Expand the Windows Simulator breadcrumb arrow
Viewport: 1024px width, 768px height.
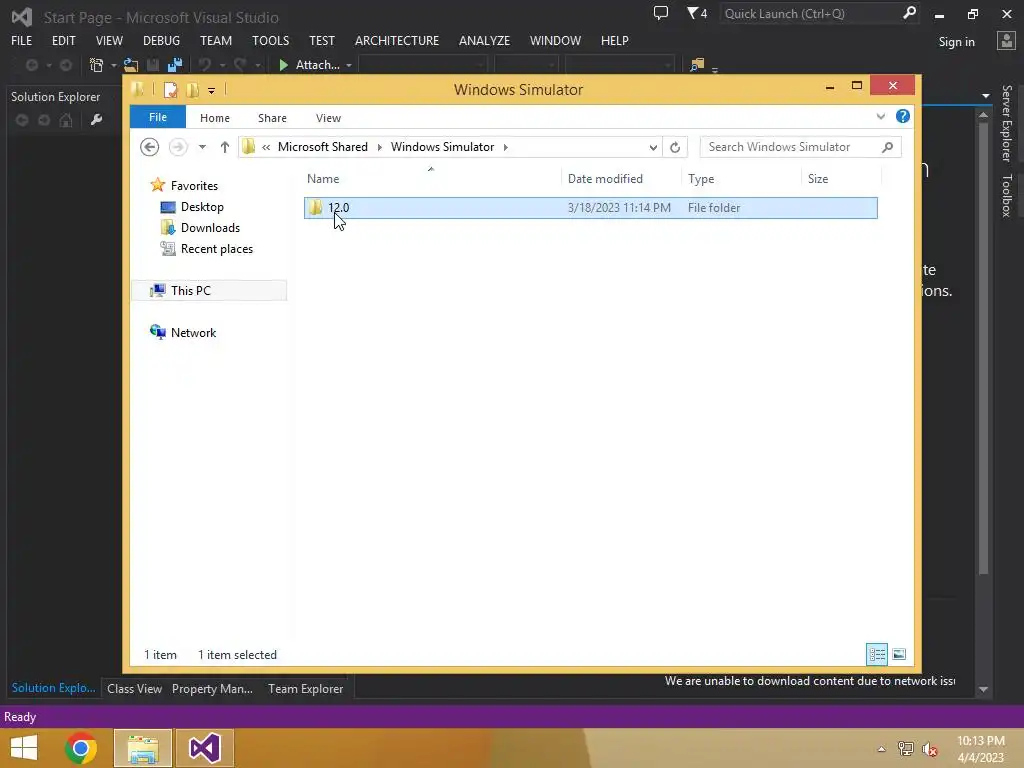pos(505,147)
